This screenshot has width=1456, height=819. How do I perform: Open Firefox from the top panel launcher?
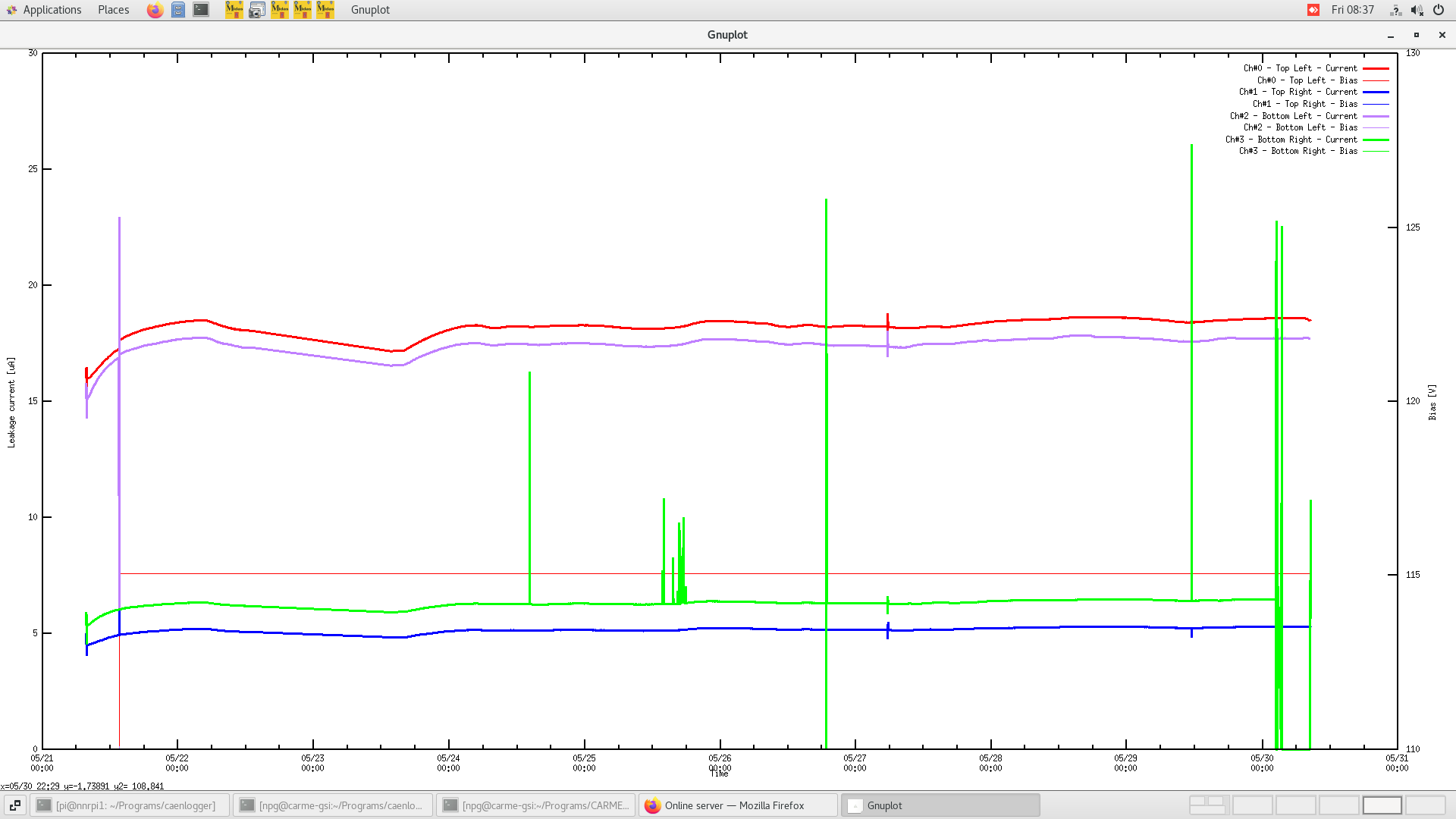pos(155,10)
